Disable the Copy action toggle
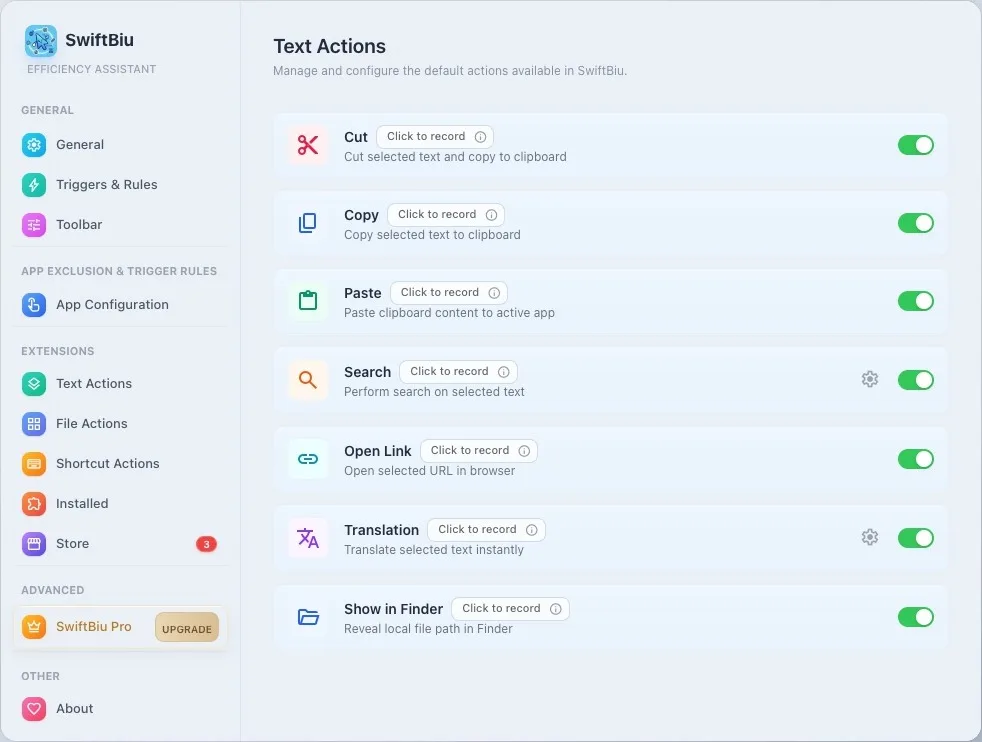This screenshot has width=982, height=742. pyautogui.click(x=916, y=223)
